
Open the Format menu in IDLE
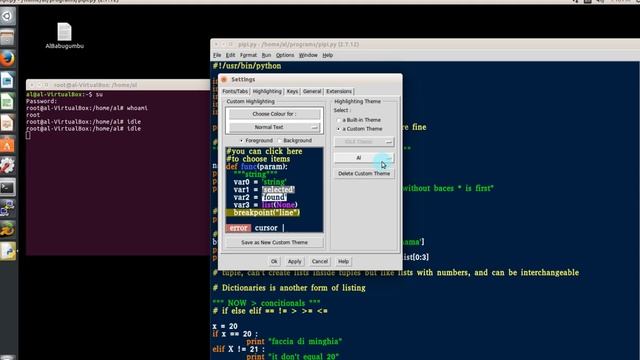tap(248, 55)
